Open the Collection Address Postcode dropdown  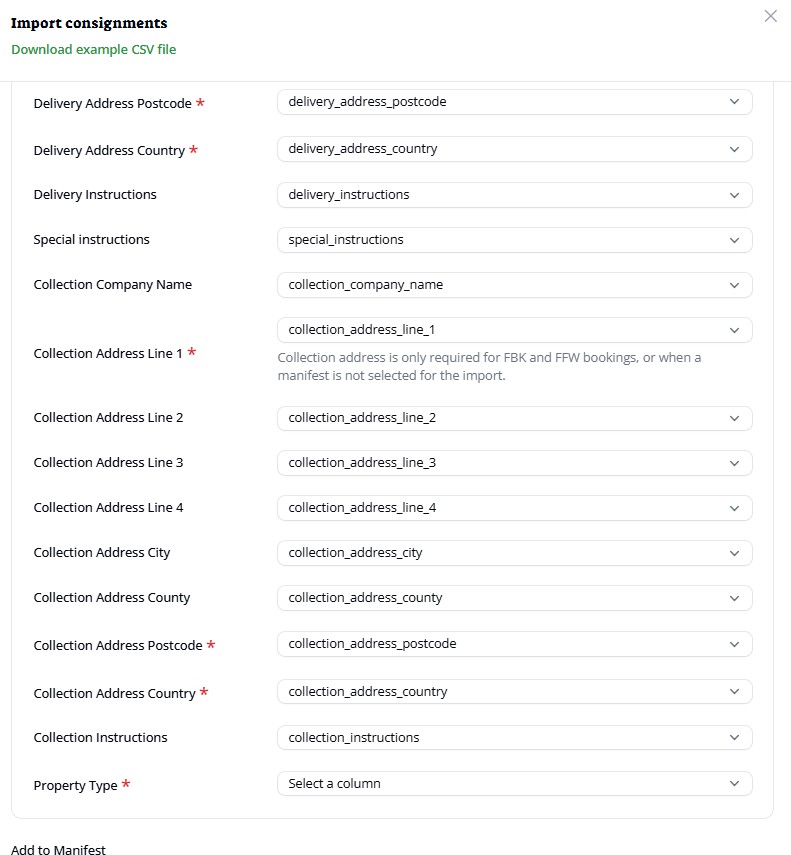pos(514,644)
